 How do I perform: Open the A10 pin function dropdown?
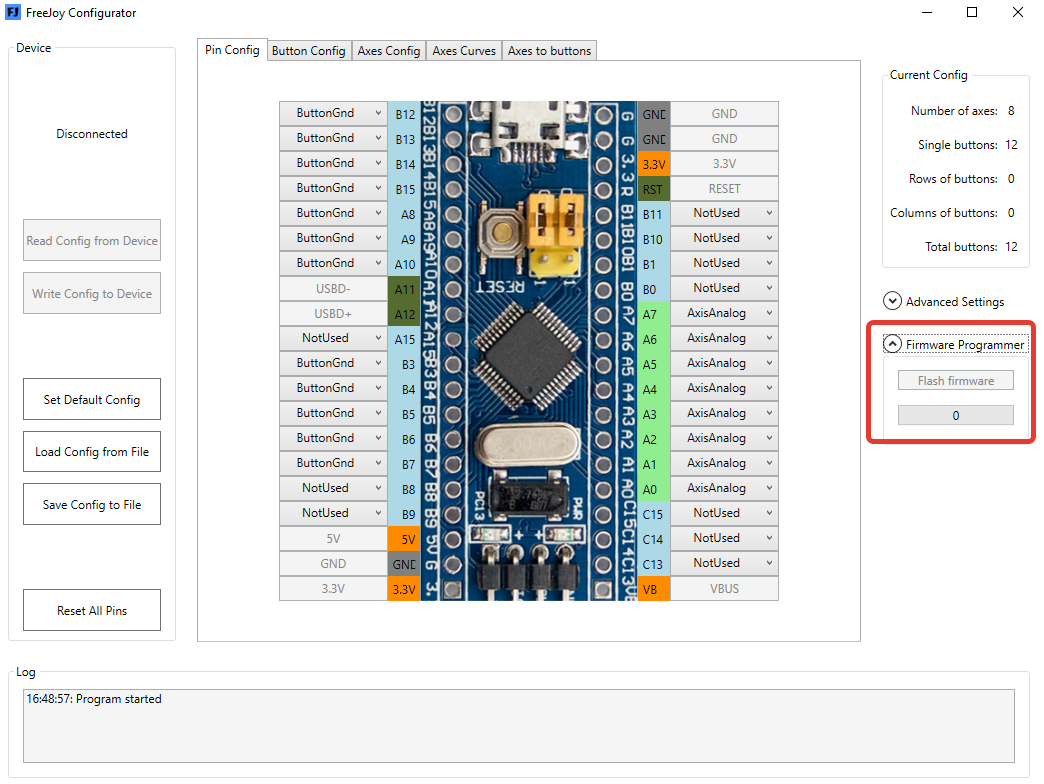pyautogui.click(x=333, y=263)
